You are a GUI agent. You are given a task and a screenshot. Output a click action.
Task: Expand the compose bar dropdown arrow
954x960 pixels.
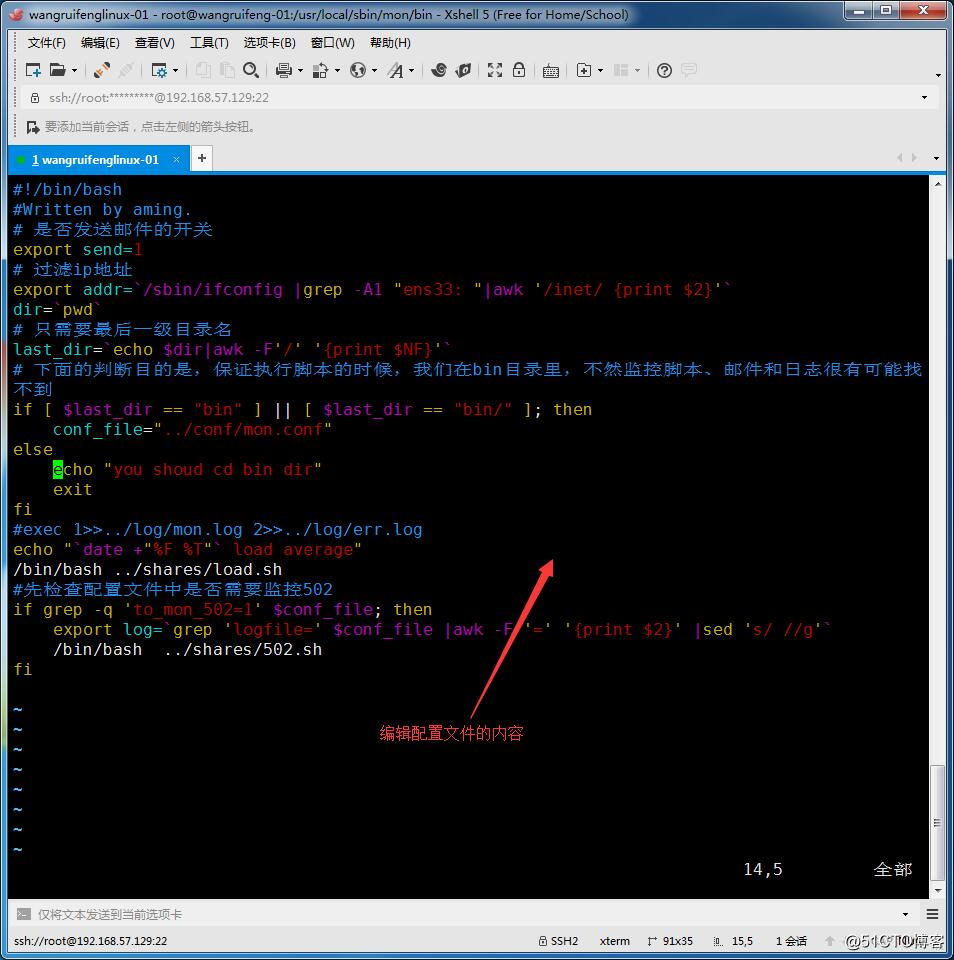coord(905,914)
